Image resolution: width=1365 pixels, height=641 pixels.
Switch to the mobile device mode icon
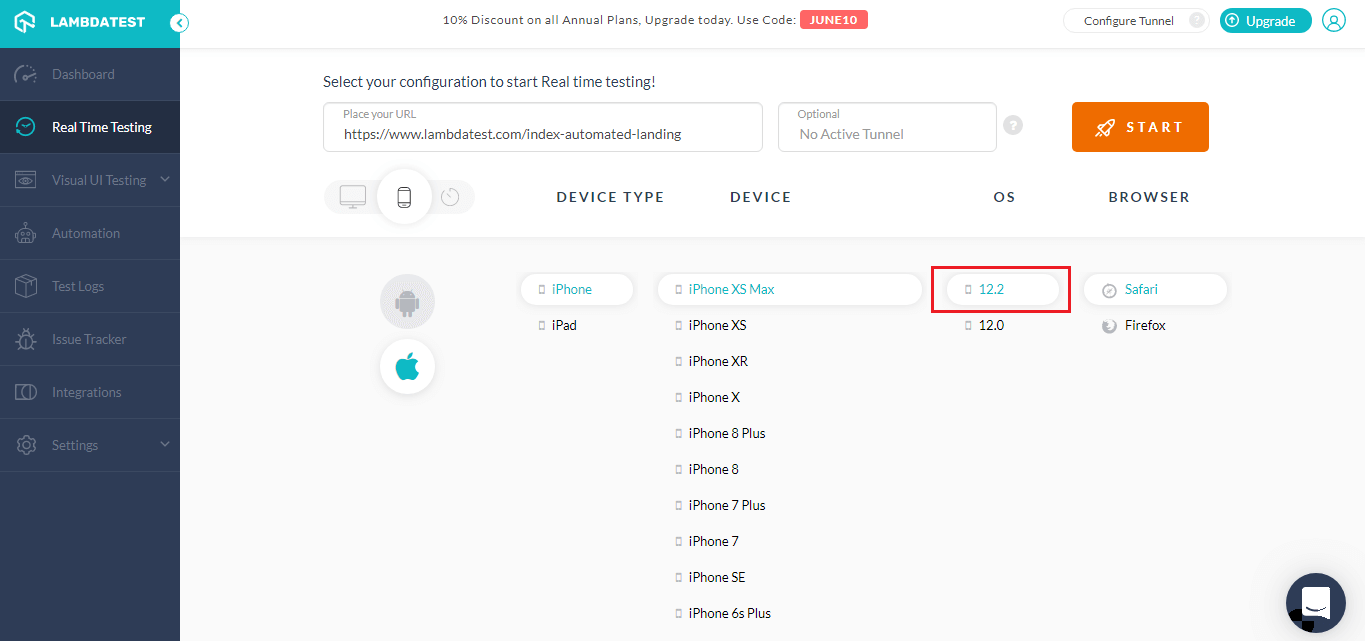[x=404, y=197]
